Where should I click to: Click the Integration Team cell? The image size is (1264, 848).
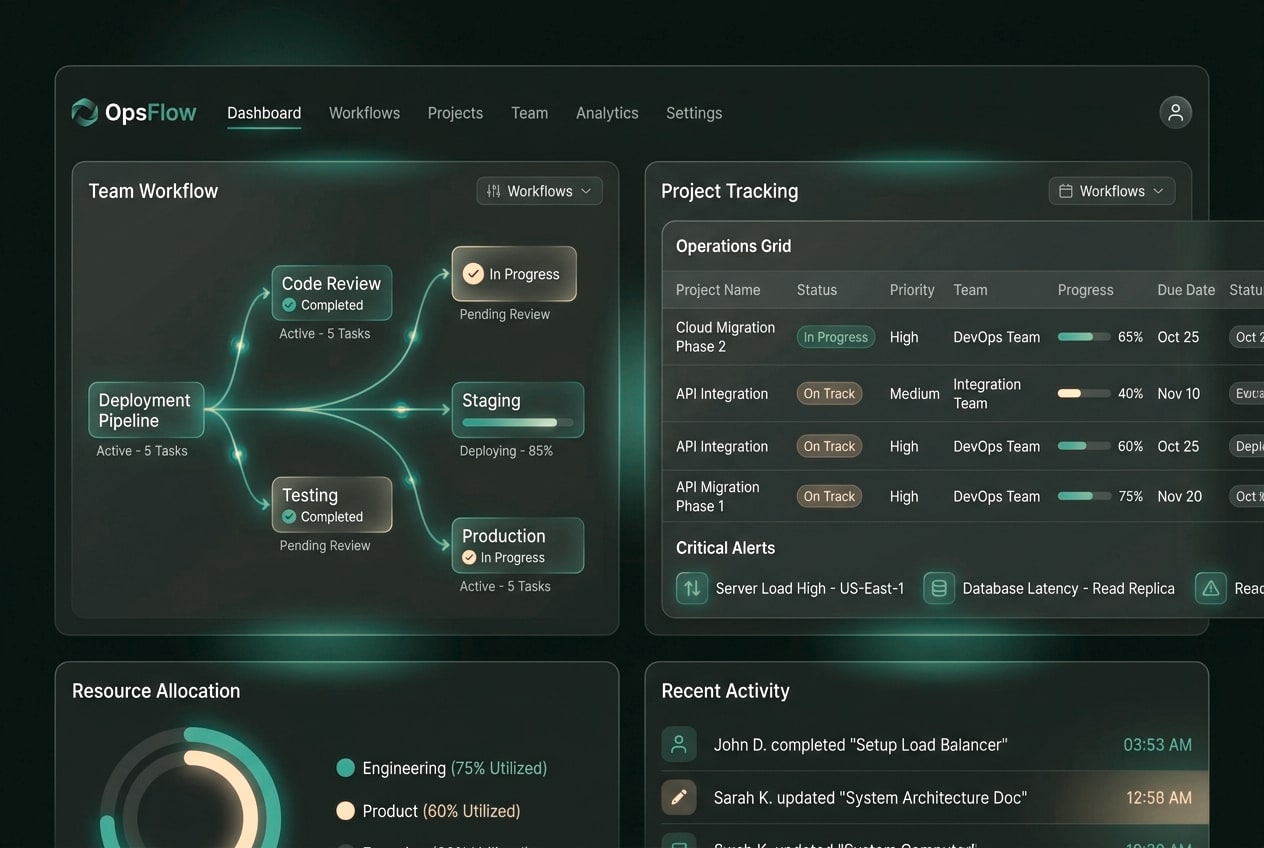[x=987, y=394]
